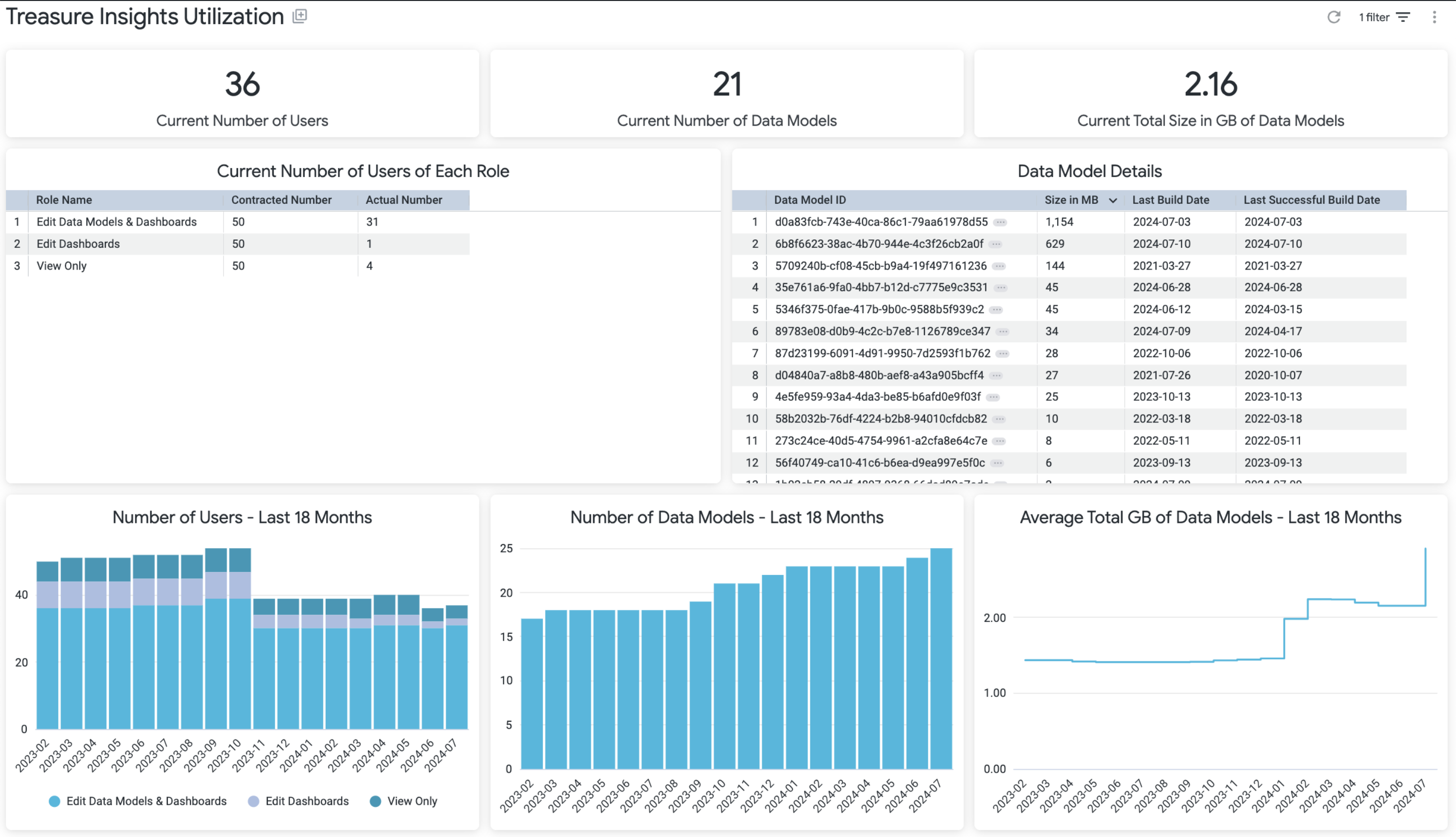Toggle Edit Data Models & Dashboards legend series
The height and width of the screenshot is (837, 1456).
(146, 801)
